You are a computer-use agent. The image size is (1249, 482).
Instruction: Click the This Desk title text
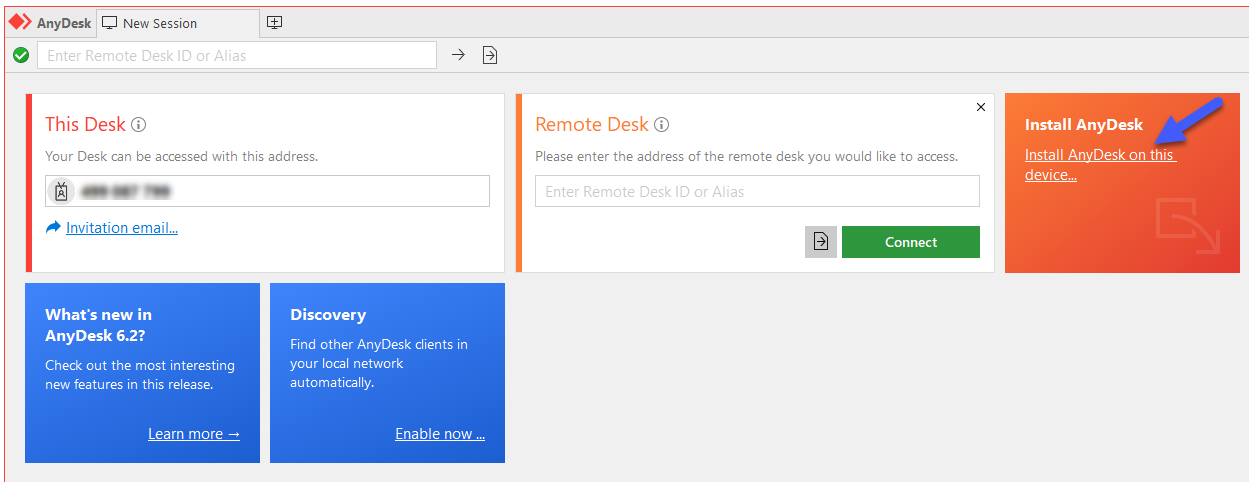pos(86,125)
